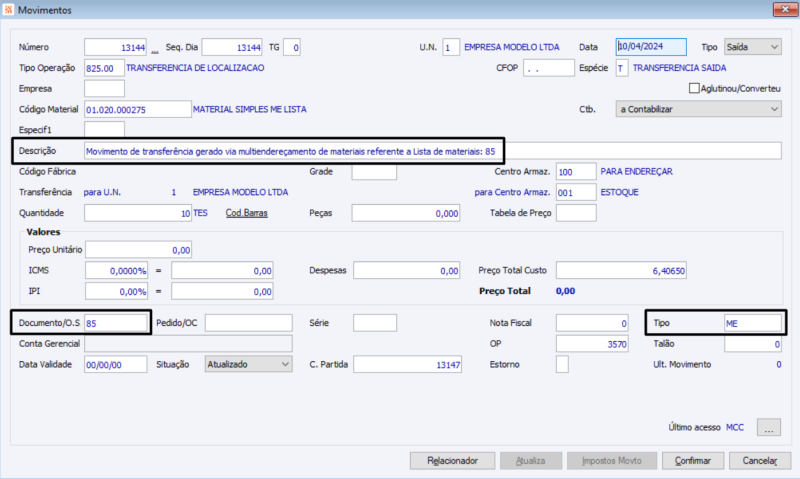Open the lookup dots beside Número field
This screenshot has width=800, height=479.
coord(155,51)
